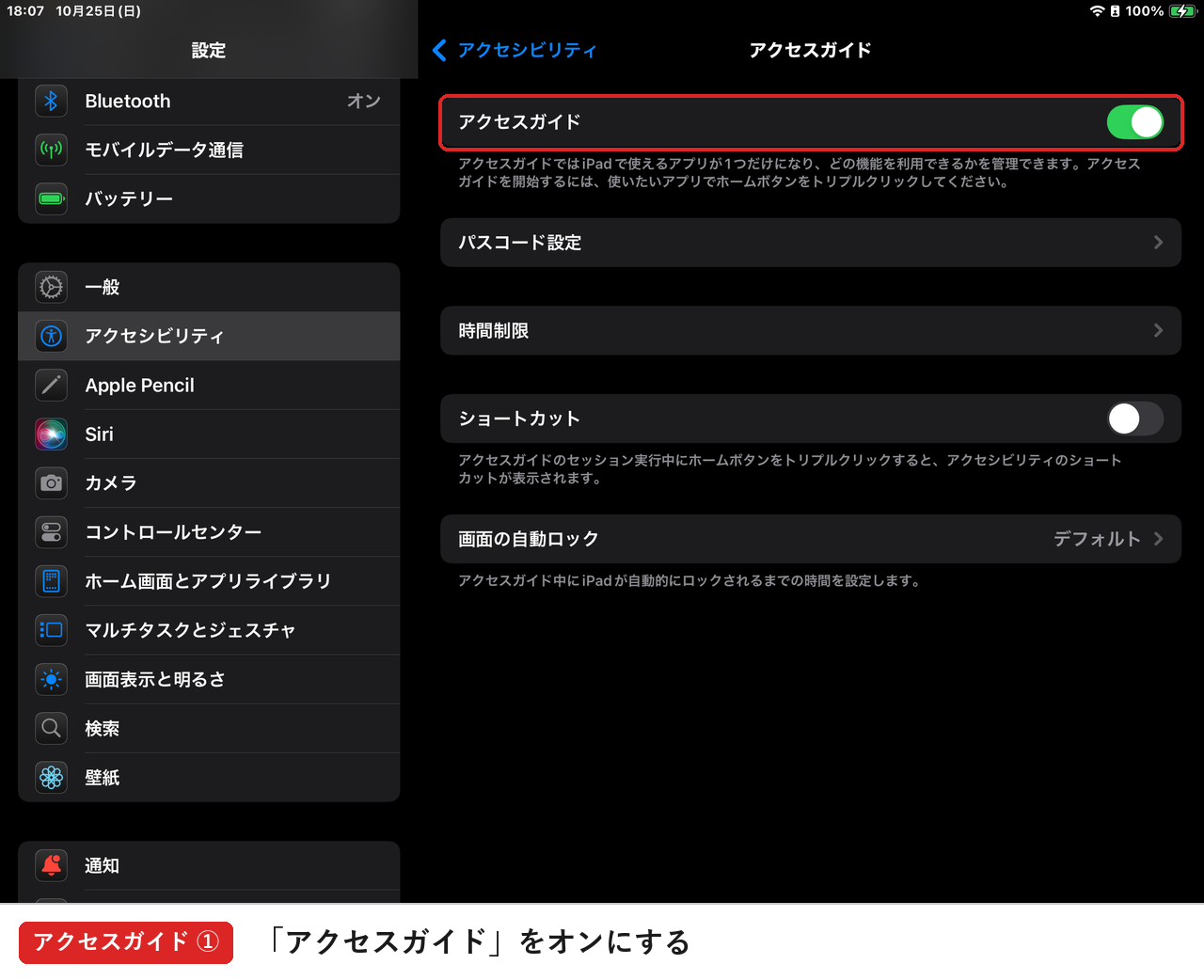The image size is (1204, 980).
Task: Tap the 18:07 clock in status bar
Action: click(x=25, y=11)
